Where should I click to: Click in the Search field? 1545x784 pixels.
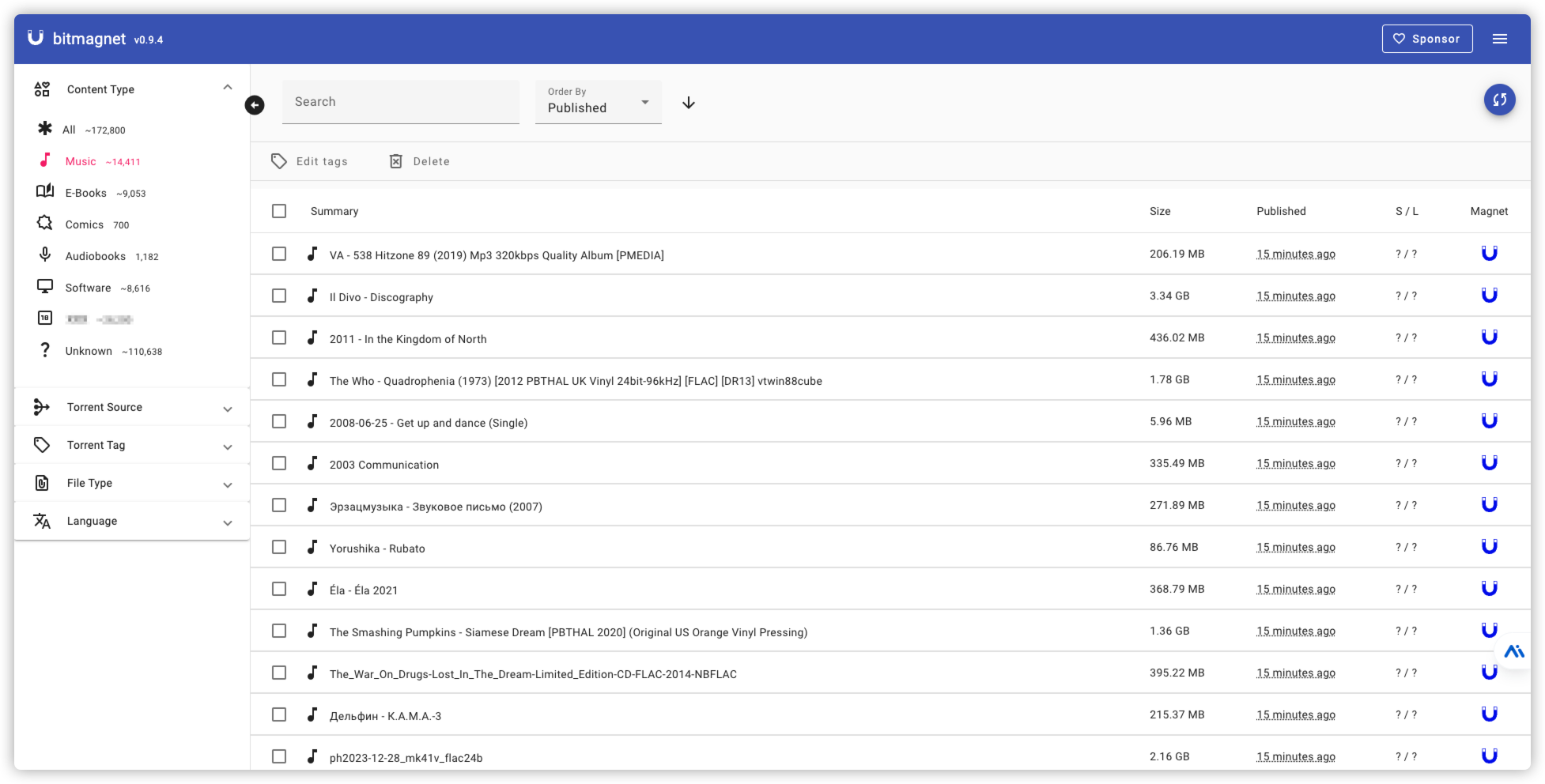401,102
